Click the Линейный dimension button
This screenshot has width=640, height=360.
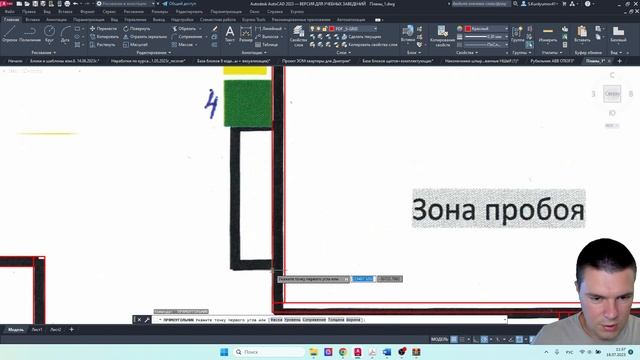click(269, 29)
